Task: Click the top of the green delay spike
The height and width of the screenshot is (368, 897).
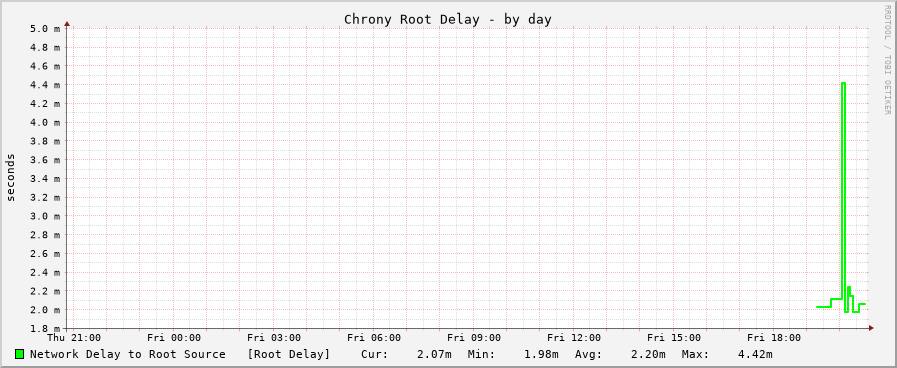Action: tap(843, 84)
